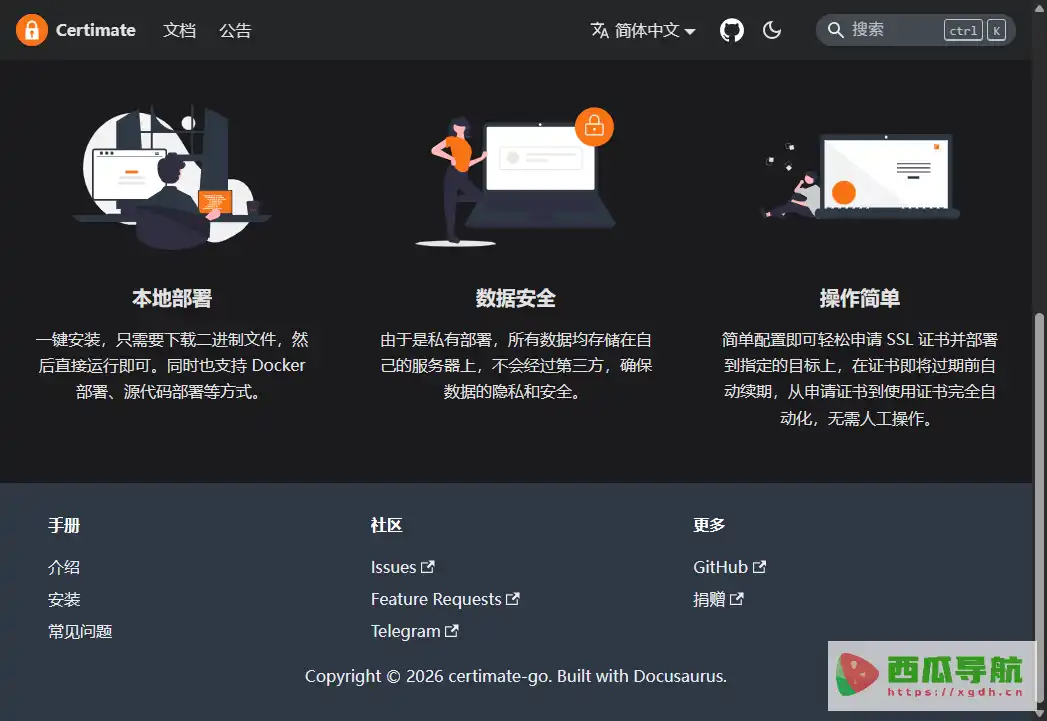This screenshot has width=1047, height=721.
Task: Open the 捐赠 donation link
Action: tap(718, 599)
